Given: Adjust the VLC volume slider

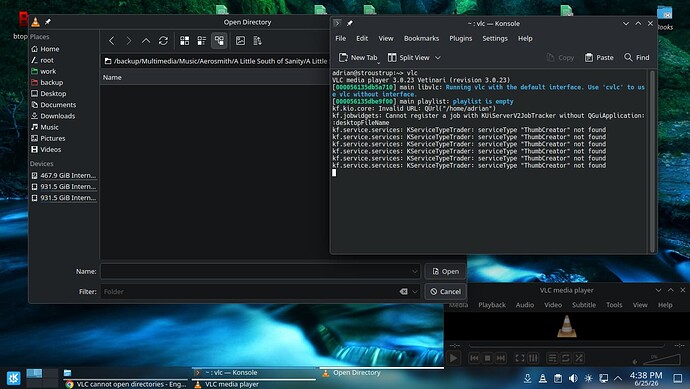Looking at the screenshot, I should coord(662,360).
